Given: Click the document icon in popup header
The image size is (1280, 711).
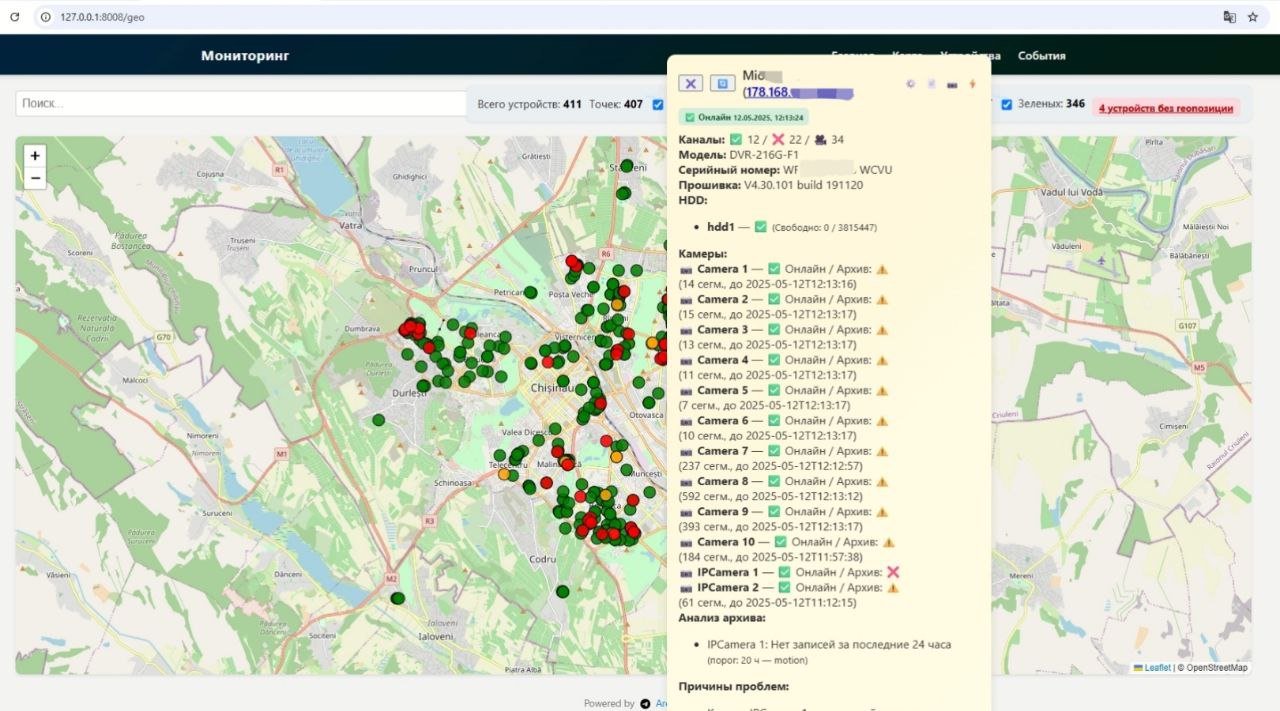Looking at the screenshot, I should coord(931,84).
